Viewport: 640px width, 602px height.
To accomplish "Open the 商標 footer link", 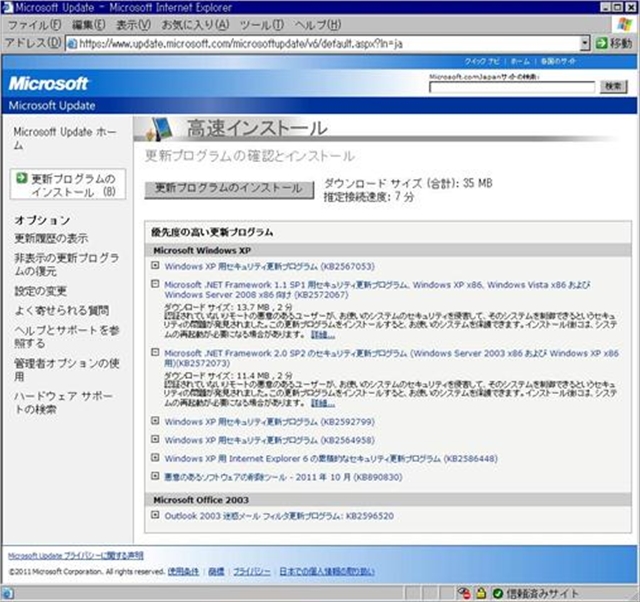I will [216, 571].
